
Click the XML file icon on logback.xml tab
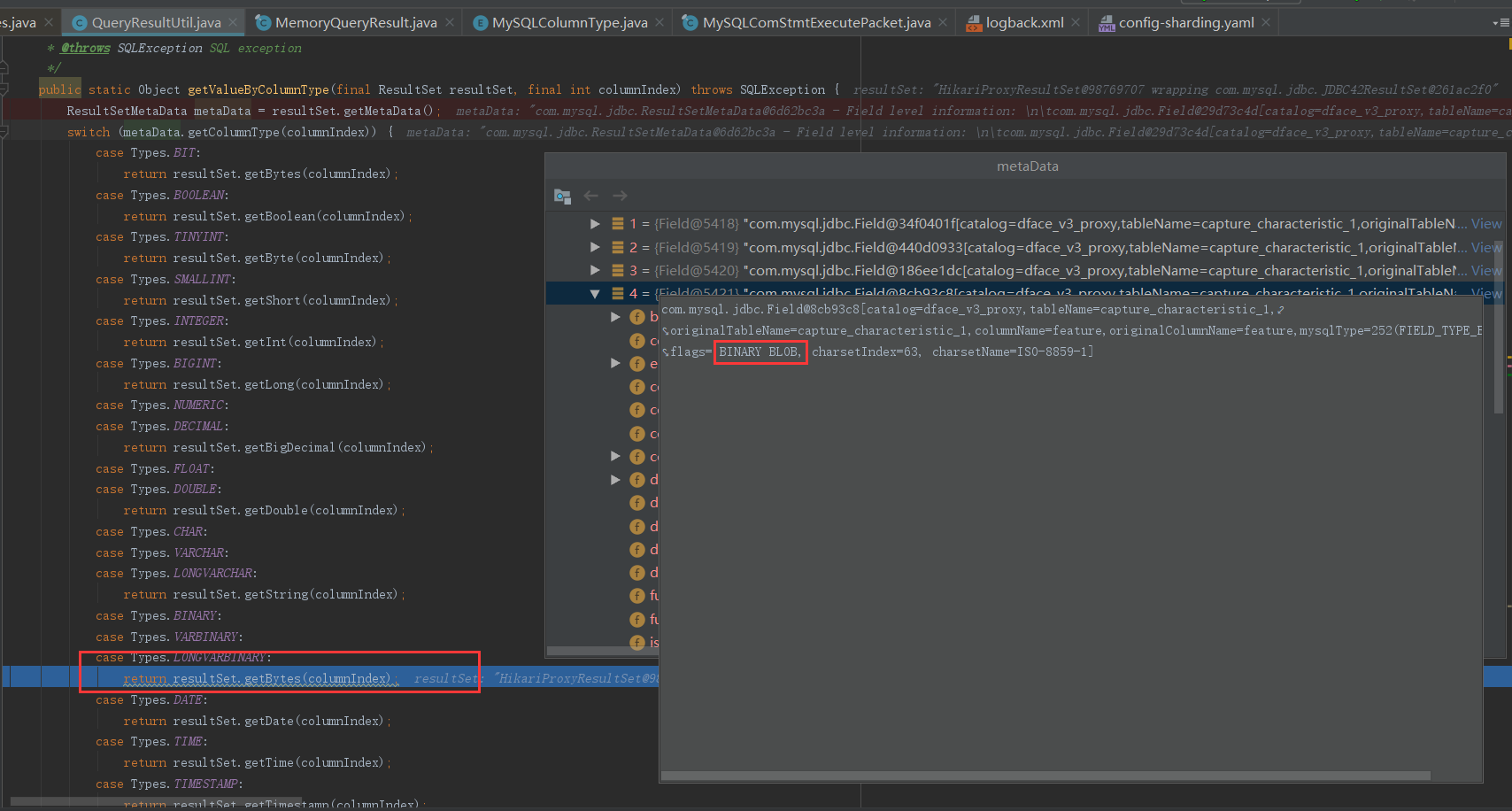[x=973, y=21]
